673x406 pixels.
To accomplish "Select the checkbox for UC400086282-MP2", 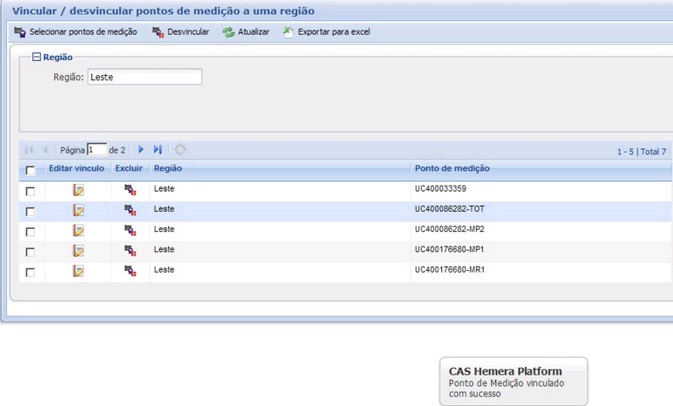I will 30,231.
